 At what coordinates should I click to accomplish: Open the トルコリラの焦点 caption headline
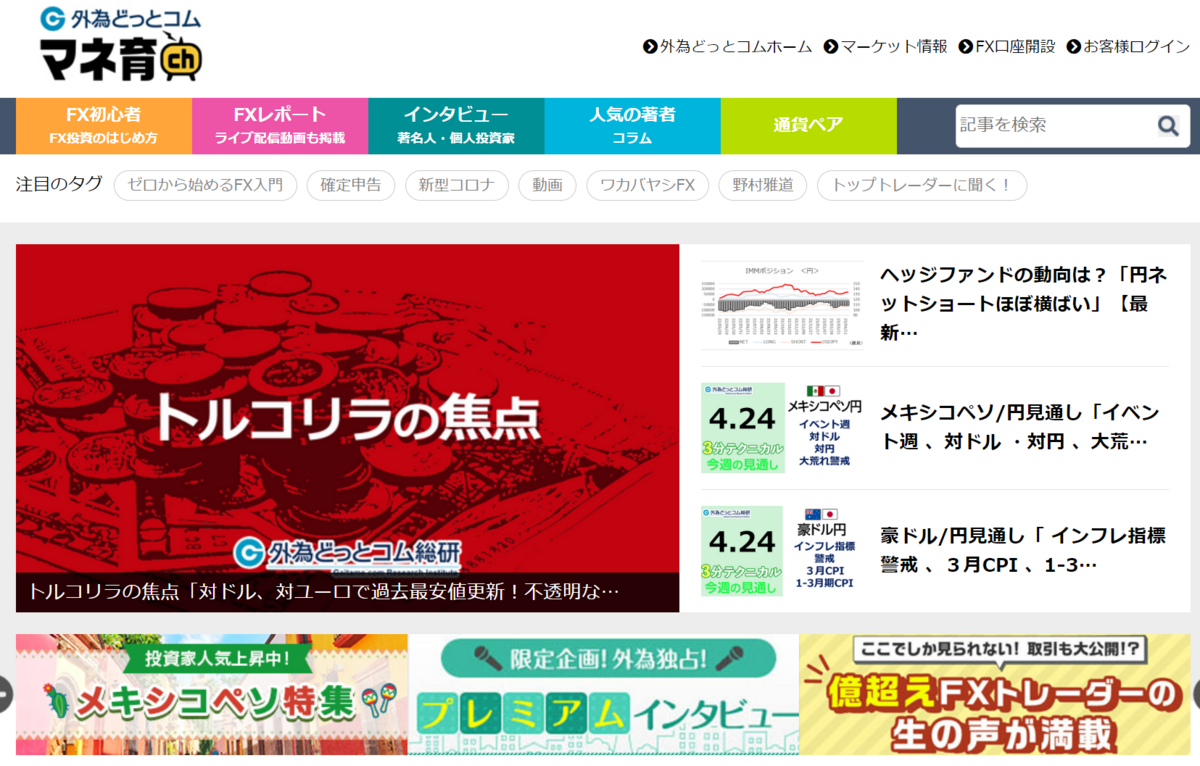point(324,592)
